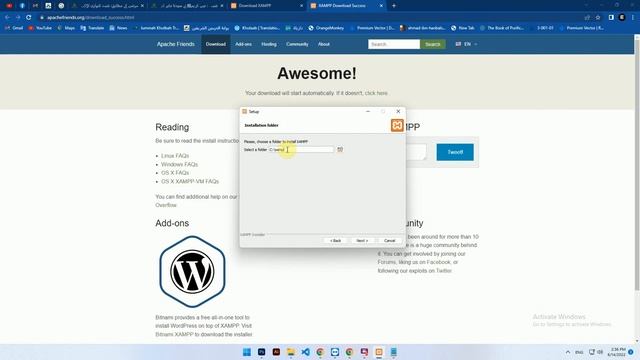
Task: Open the OS X XAMPP-VM FAQs link
Action: pyautogui.click(x=190, y=181)
